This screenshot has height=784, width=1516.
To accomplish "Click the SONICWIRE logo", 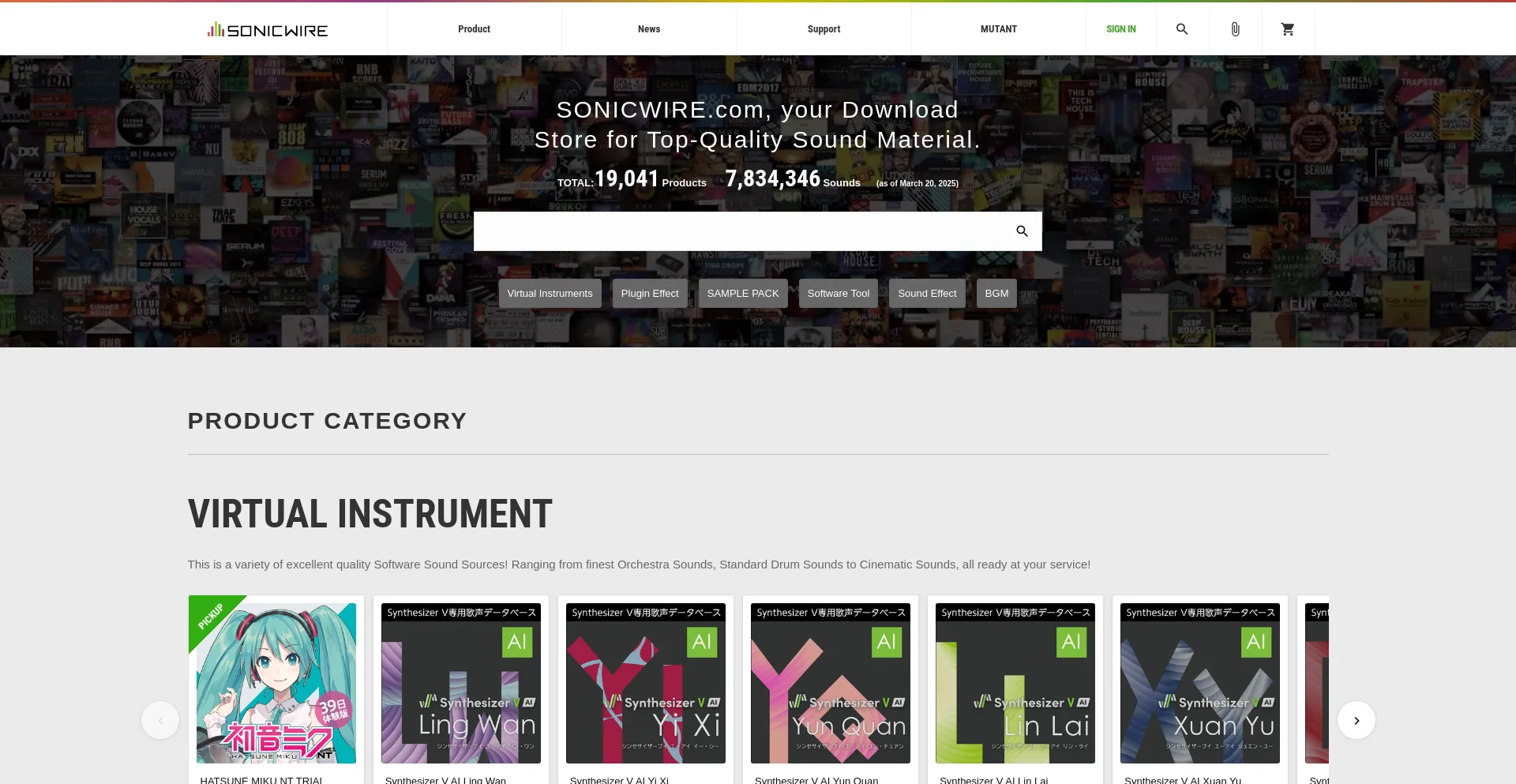I will coord(268,30).
